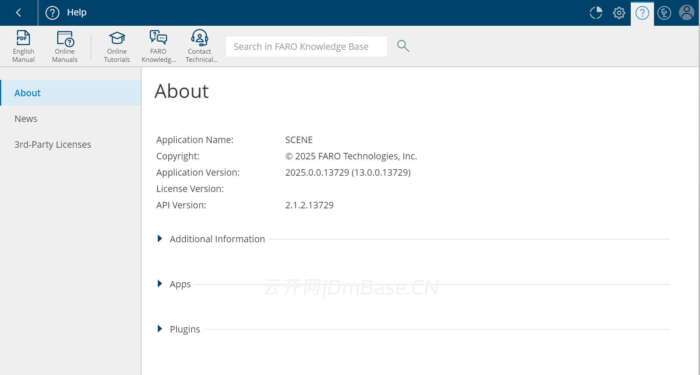Open settings gear in header
This screenshot has width=700, height=375.
click(x=619, y=13)
